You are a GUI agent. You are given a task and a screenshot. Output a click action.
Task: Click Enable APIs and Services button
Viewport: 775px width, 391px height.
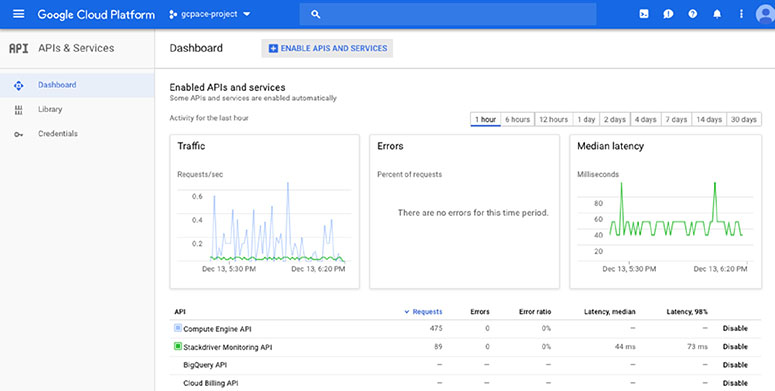(327, 48)
